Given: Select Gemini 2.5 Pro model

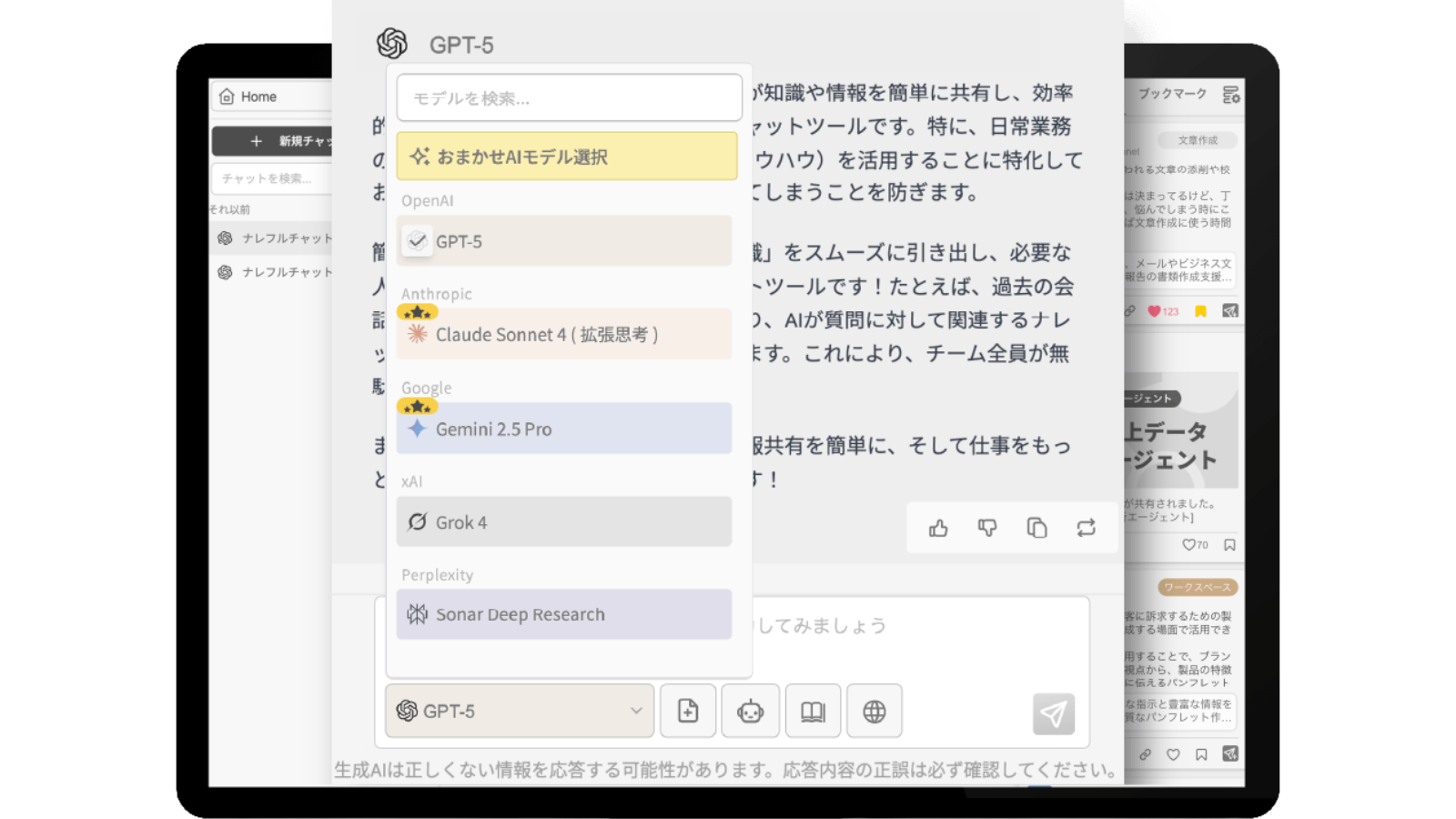Looking at the screenshot, I should point(564,429).
